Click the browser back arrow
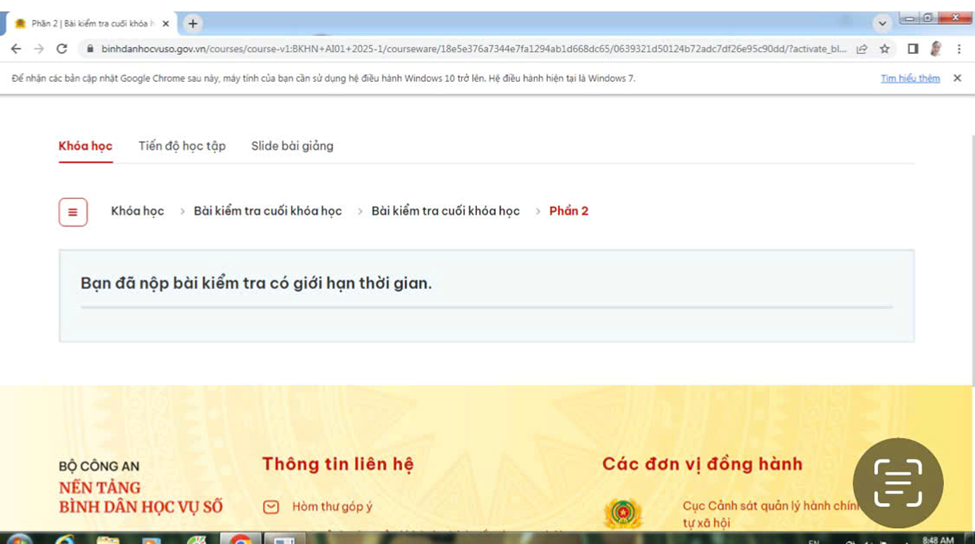Image resolution: width=975 pixels, height=544 pixels. click(16, 48)
